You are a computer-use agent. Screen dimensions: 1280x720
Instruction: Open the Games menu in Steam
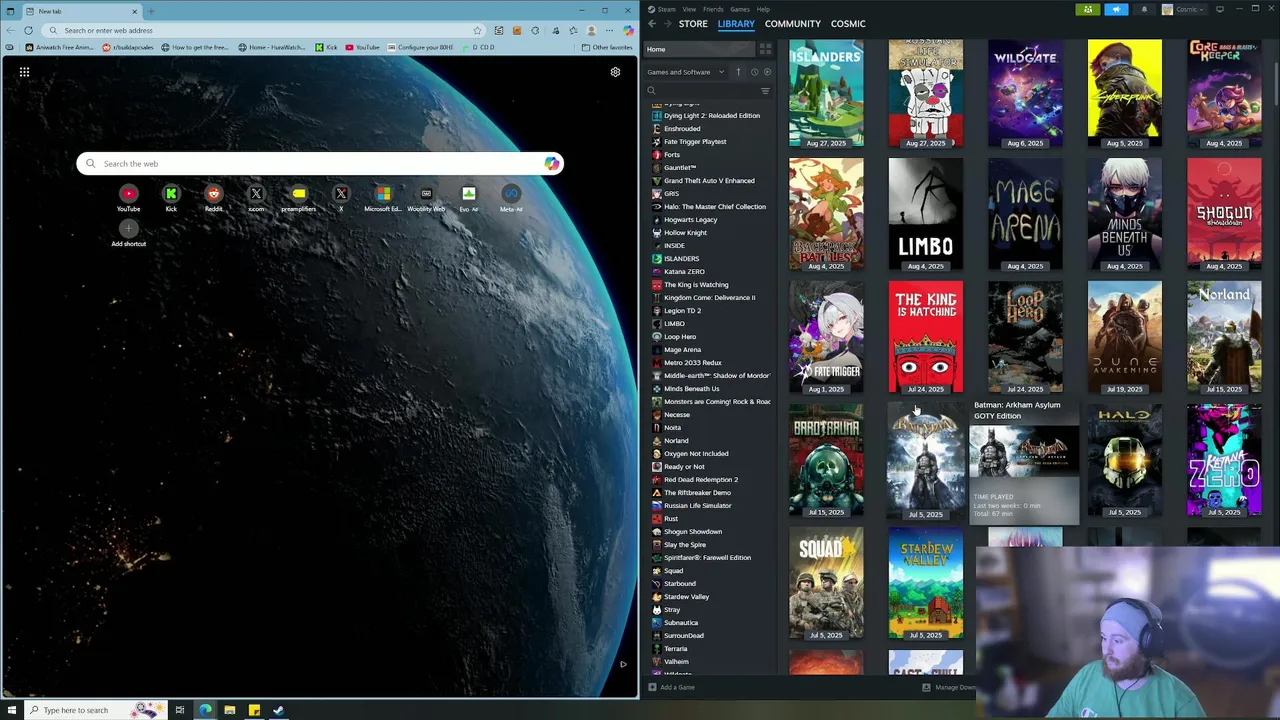coord(740,9)
